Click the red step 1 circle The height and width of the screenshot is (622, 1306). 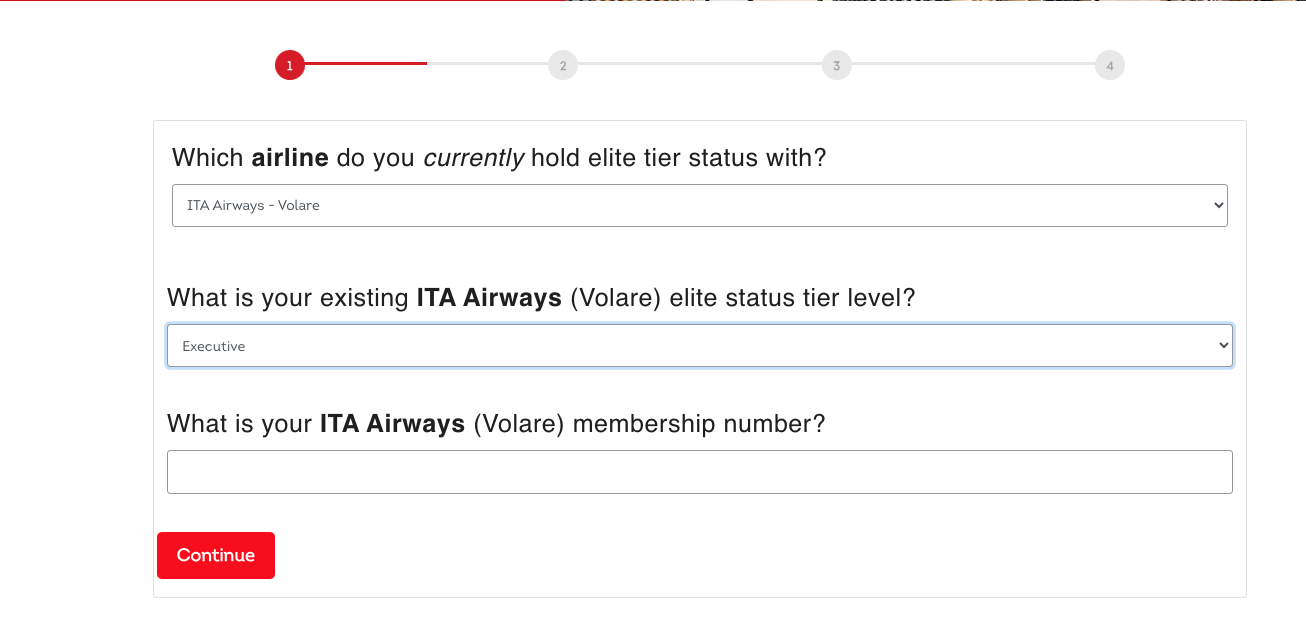click(x=290, y=66)
